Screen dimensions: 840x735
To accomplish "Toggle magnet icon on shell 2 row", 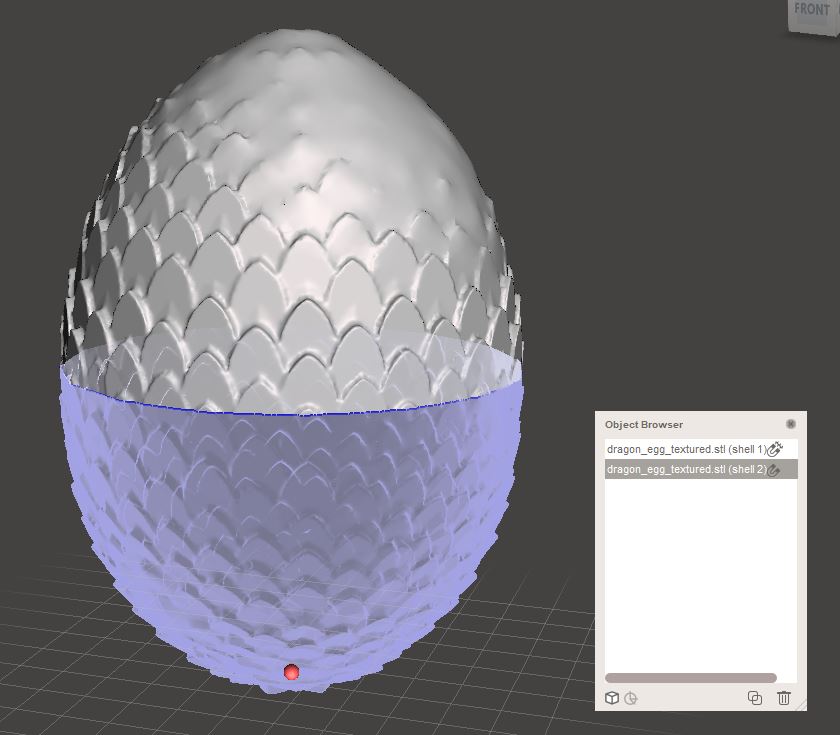I will tap(774, 470).
